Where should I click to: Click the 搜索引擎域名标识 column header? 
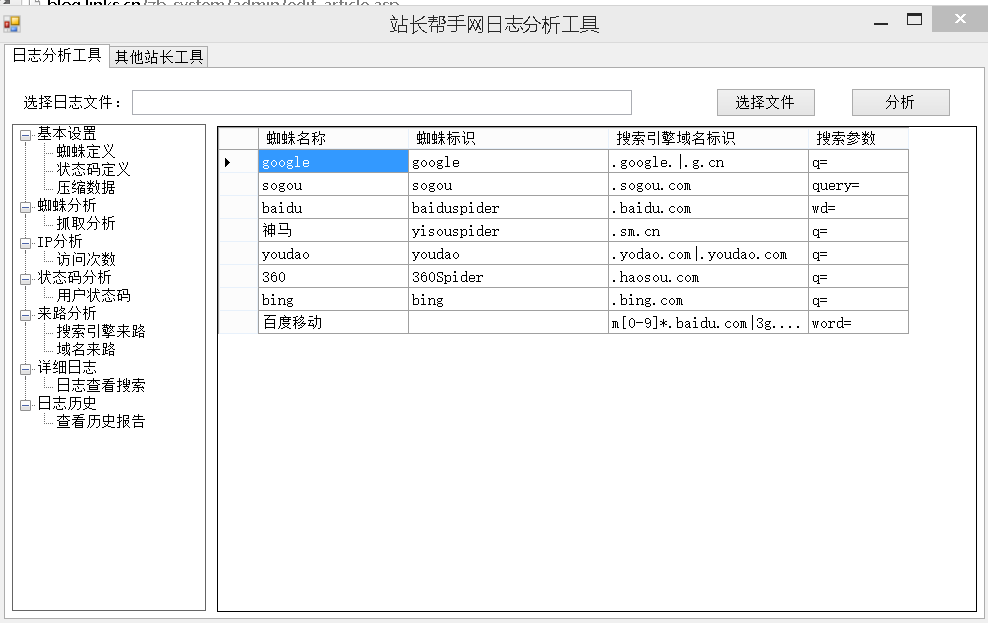point(708,139)
